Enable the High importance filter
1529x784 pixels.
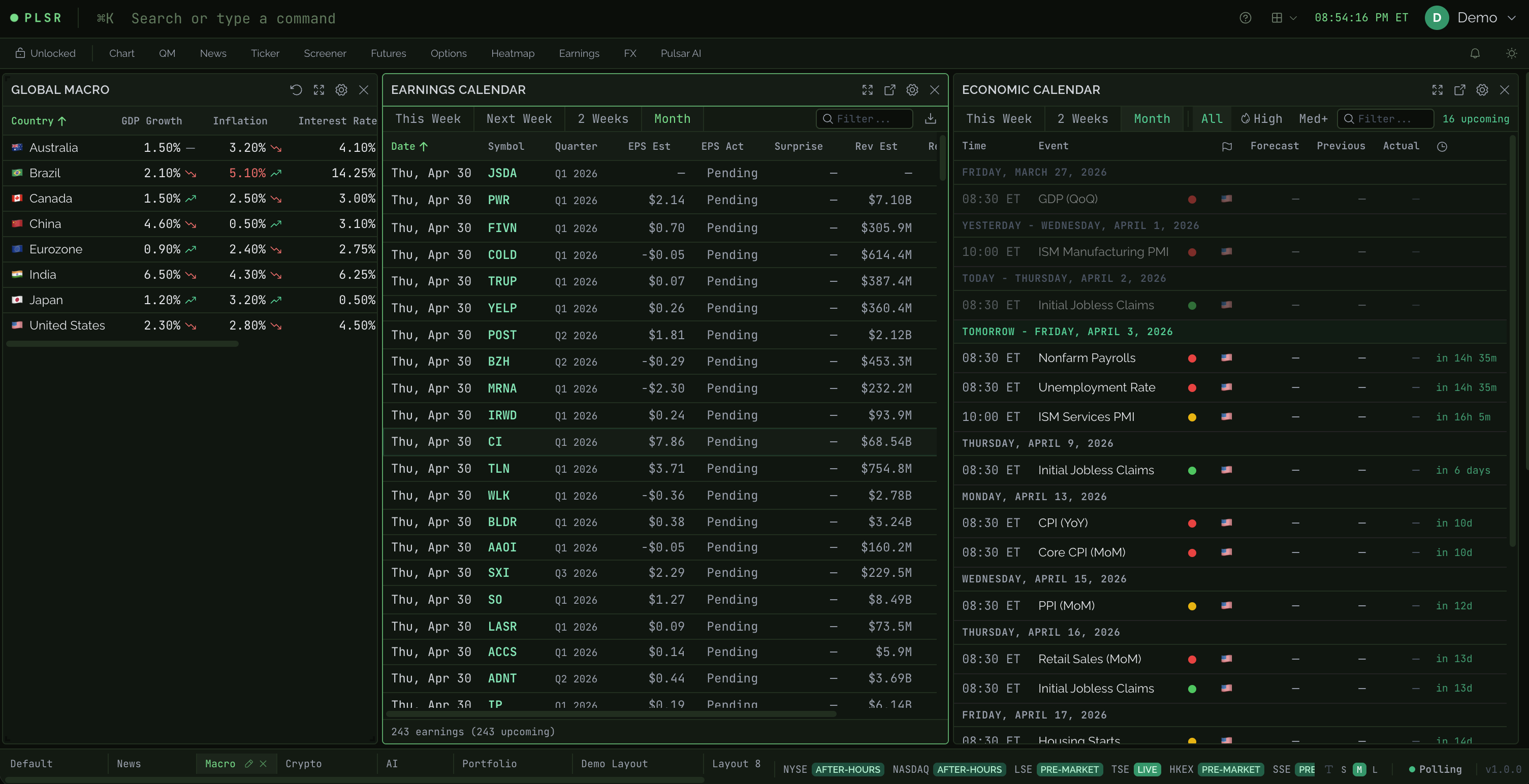[x=1261, y=119]
